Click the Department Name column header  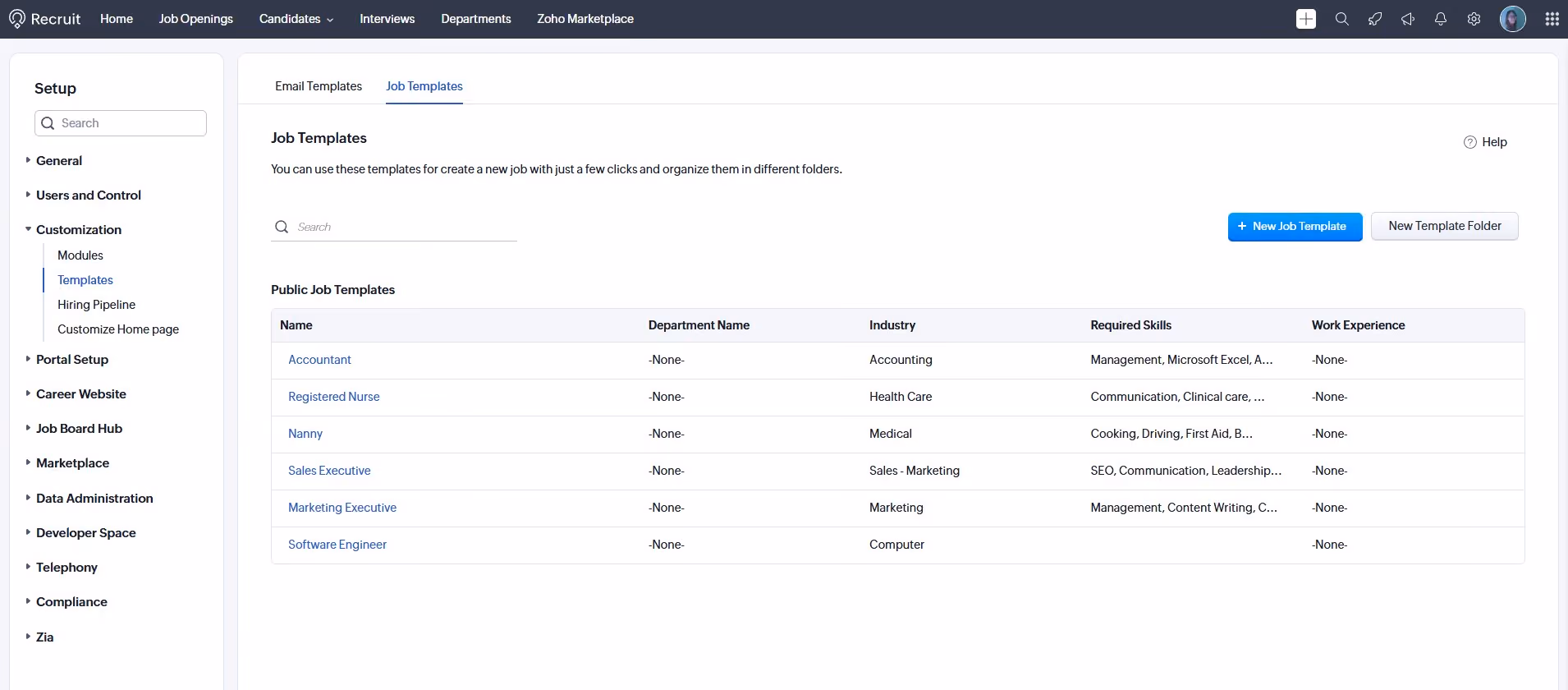pos(699,325)
